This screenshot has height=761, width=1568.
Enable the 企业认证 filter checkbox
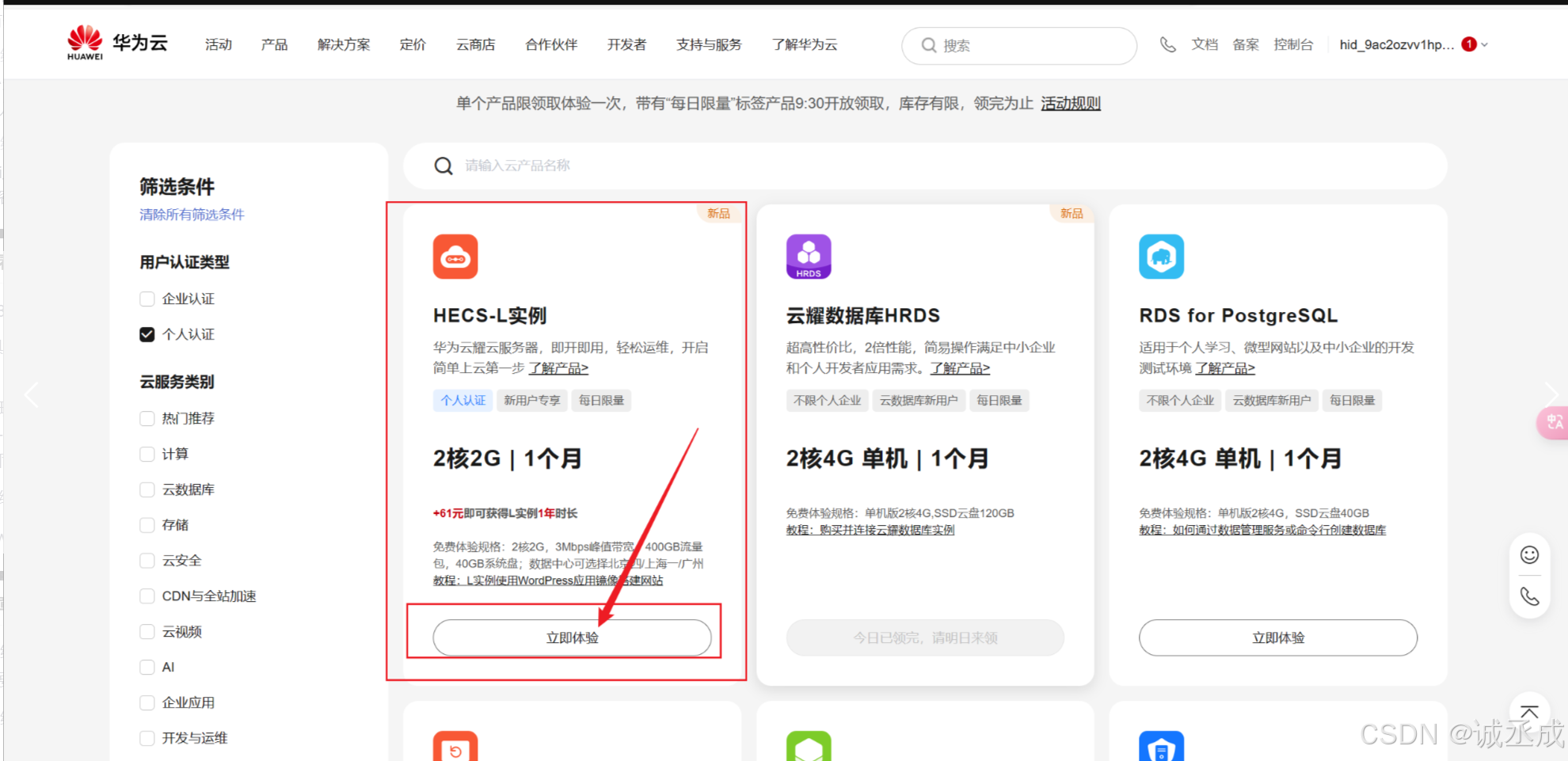pos(147,299)
